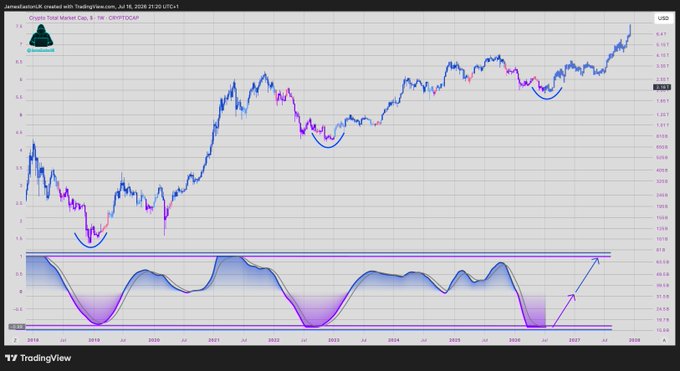The height and width of the screenshot is (371, 680).
Task: Click the 2024 label on time axis
Action: point(394,340)
